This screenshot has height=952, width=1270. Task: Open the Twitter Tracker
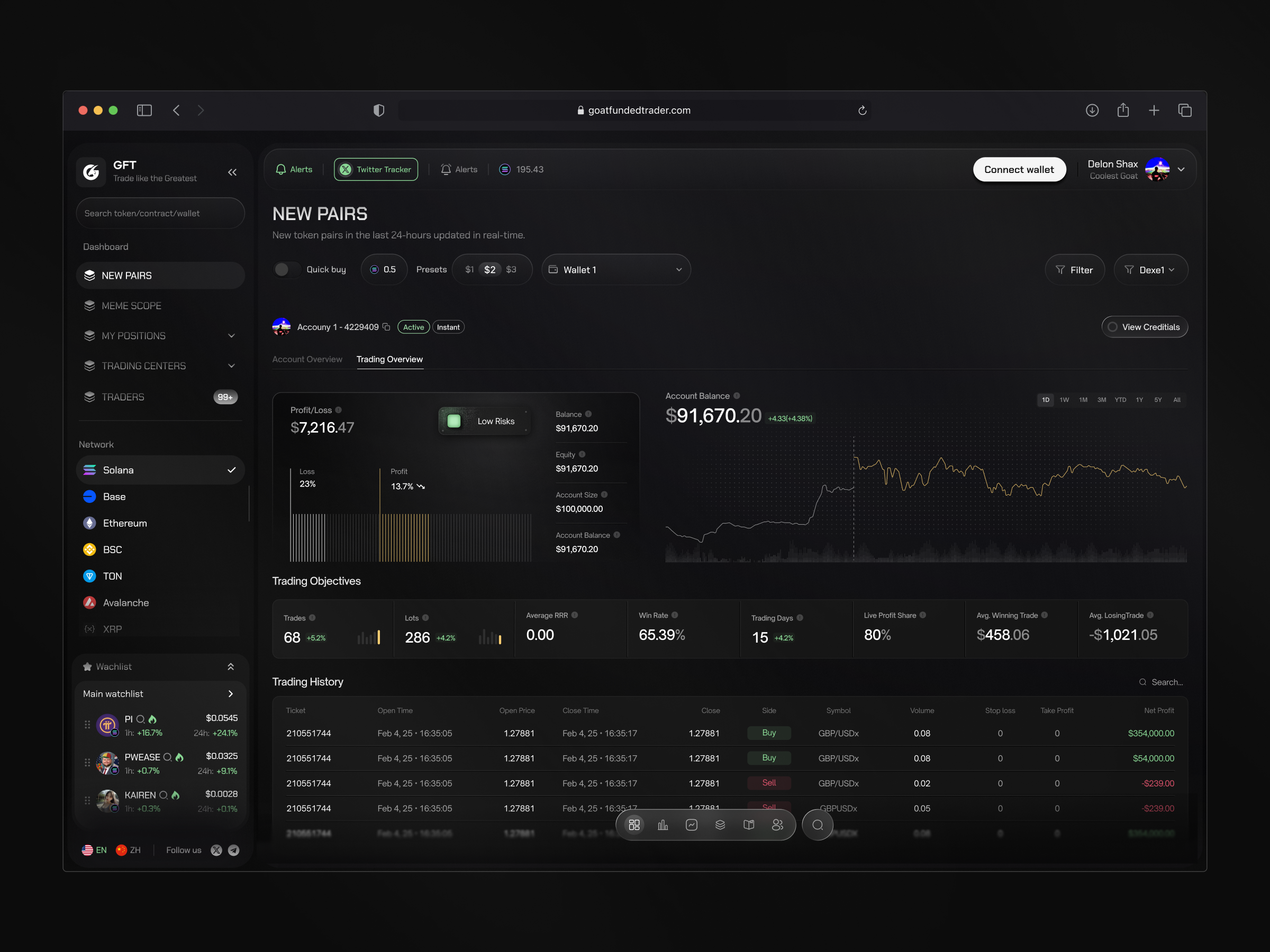pyautogui.click(x=376, y=169)
